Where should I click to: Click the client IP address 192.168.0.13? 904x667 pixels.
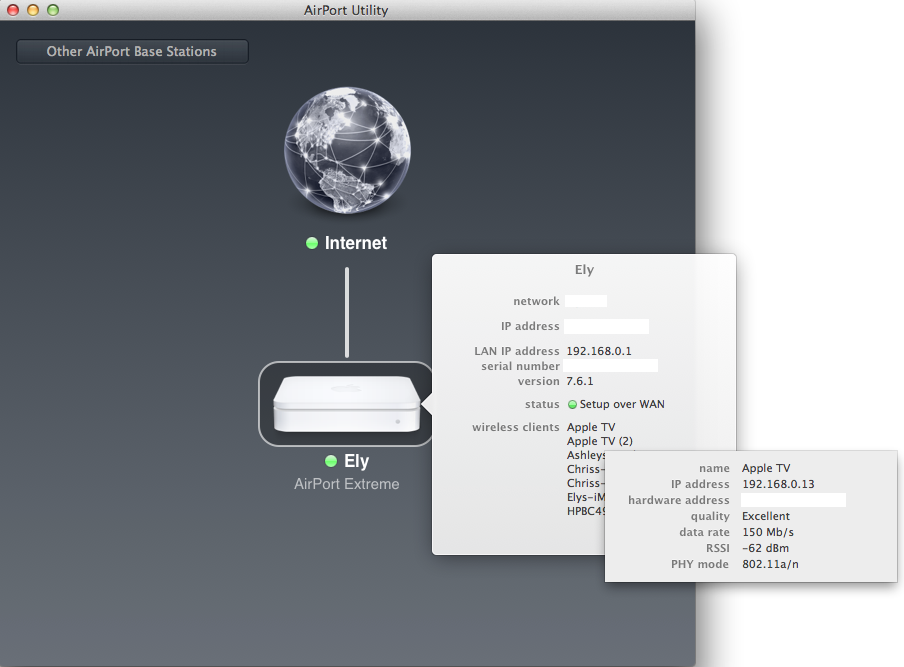[778, 484]
